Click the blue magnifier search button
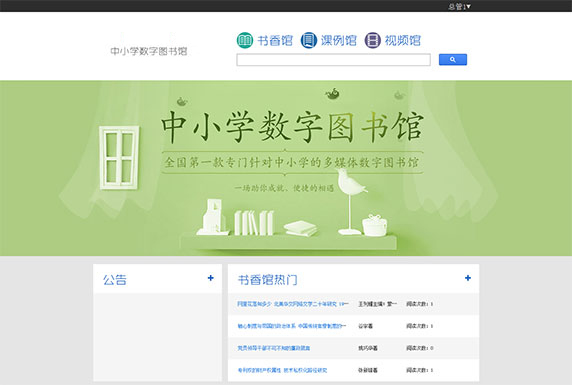The width and height of the screenshot is (572, 385). tap(453, 59)
